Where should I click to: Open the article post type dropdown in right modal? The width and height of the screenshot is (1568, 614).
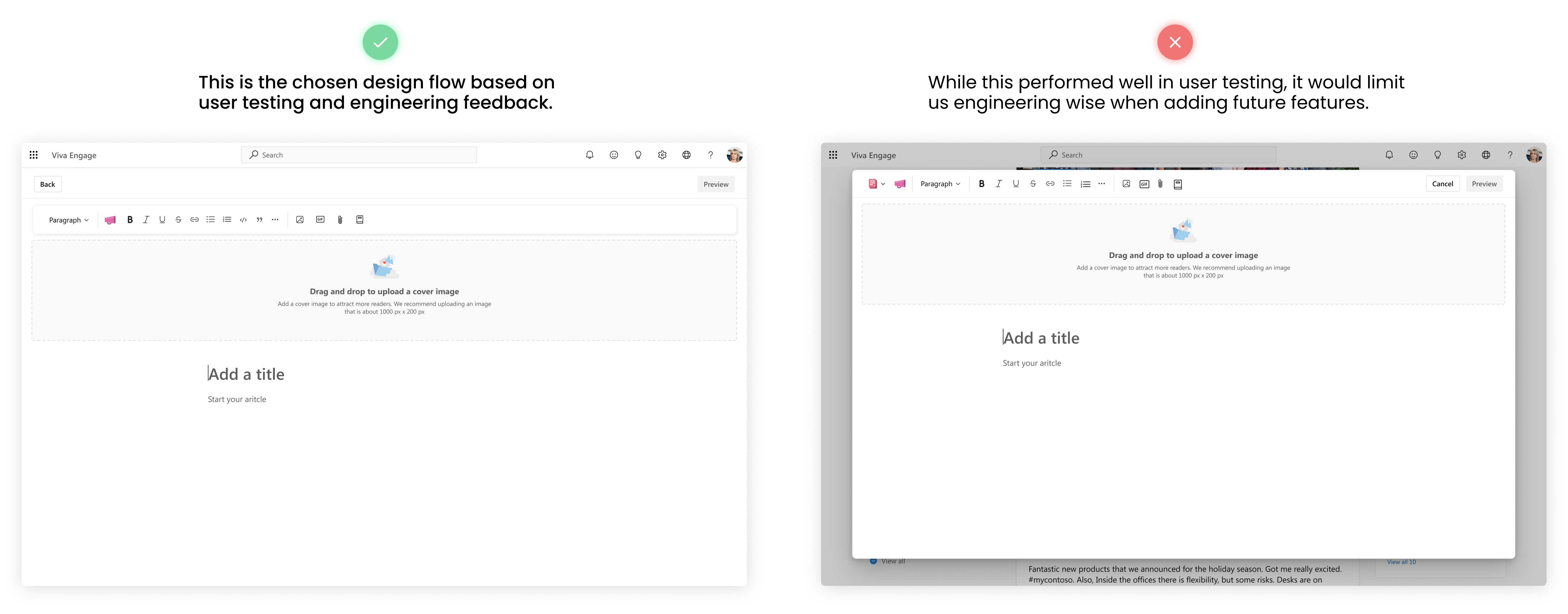tap(877, 184)
